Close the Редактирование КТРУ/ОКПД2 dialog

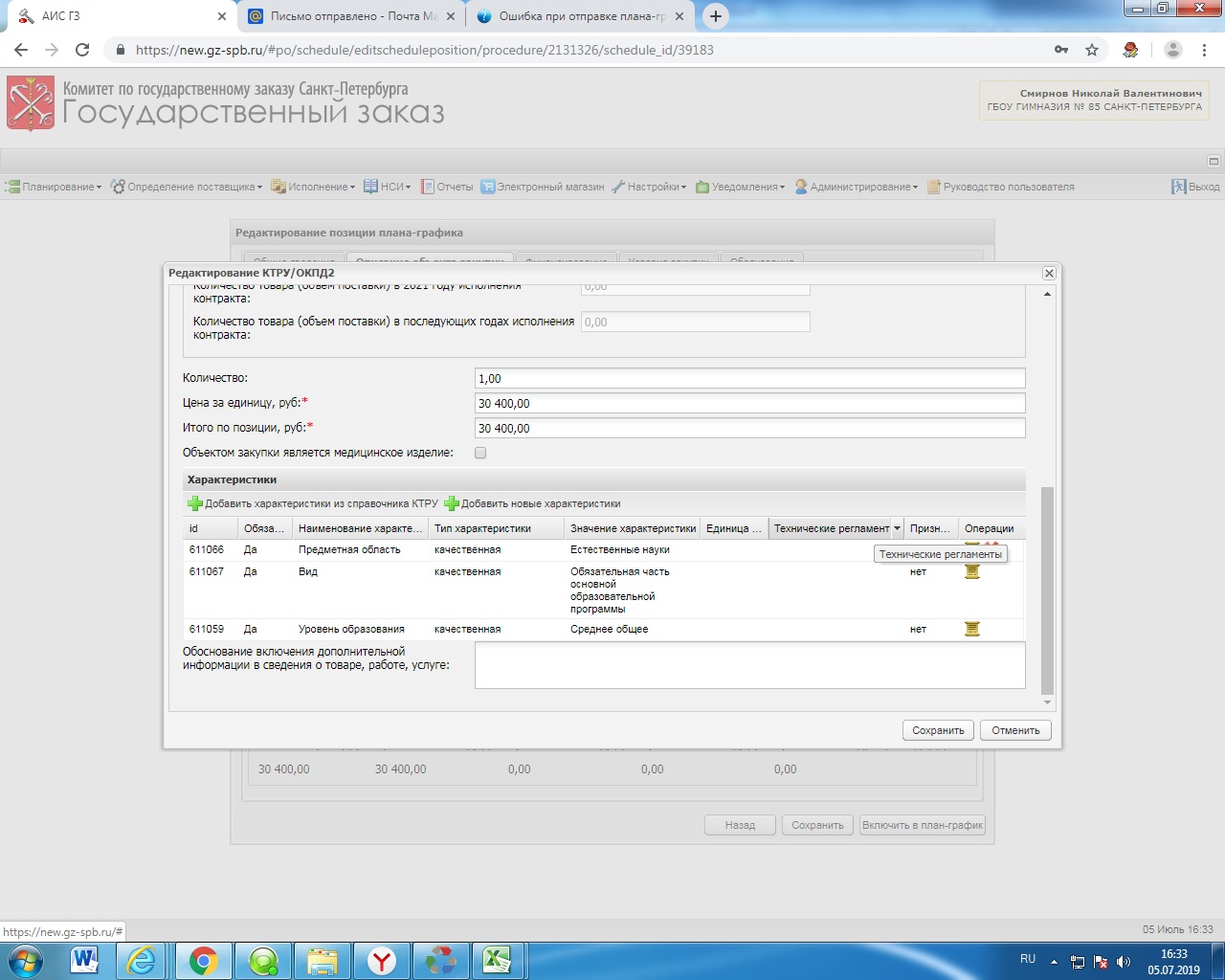(1049, 274)
